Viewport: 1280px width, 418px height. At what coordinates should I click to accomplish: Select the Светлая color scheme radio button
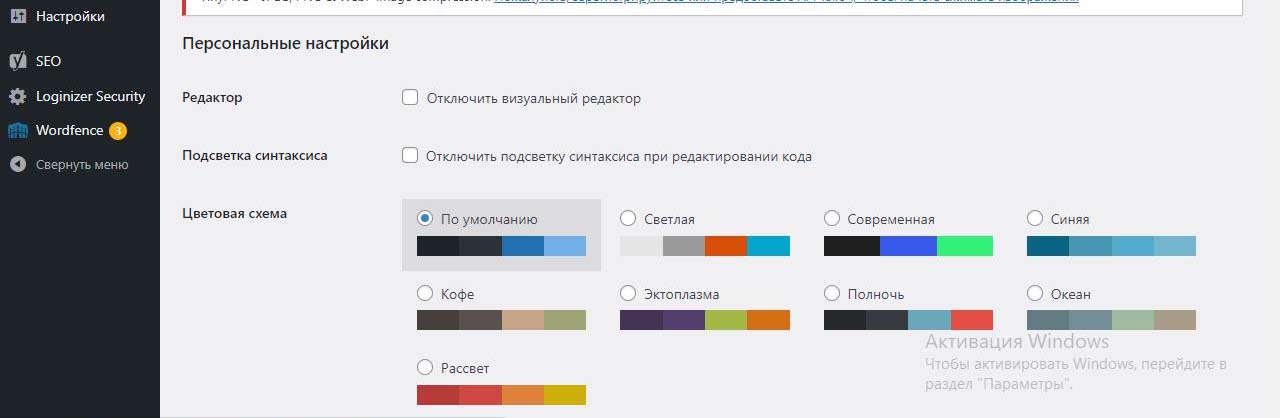pyautogui.click(x=628, y=218)
